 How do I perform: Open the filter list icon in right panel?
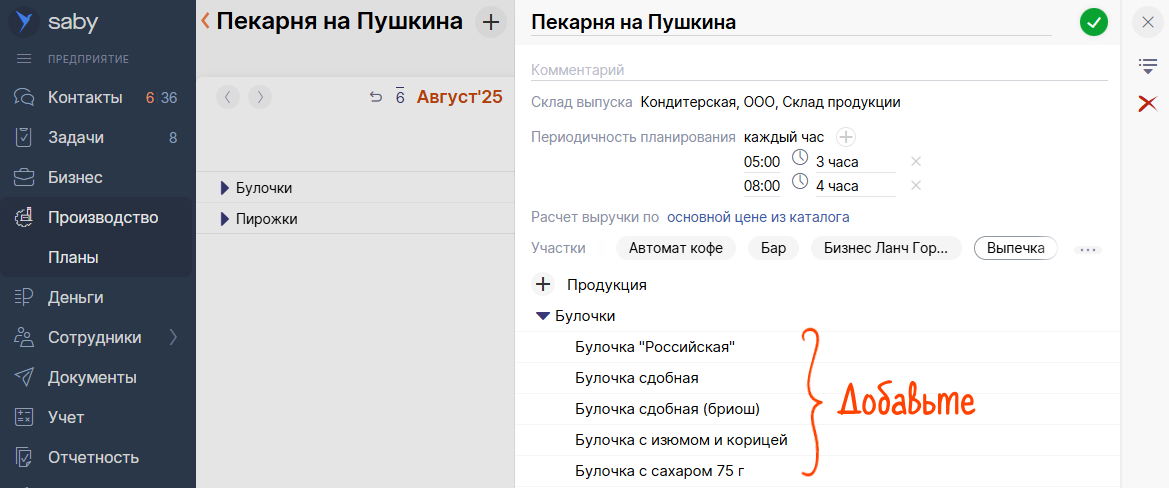[1147, 66]
